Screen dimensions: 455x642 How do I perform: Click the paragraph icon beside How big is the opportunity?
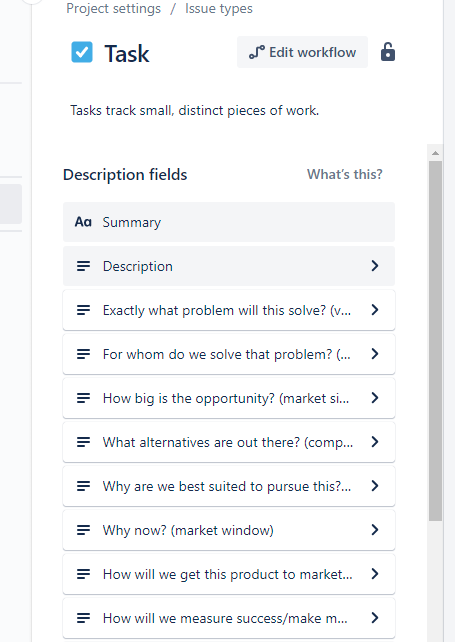84,398
